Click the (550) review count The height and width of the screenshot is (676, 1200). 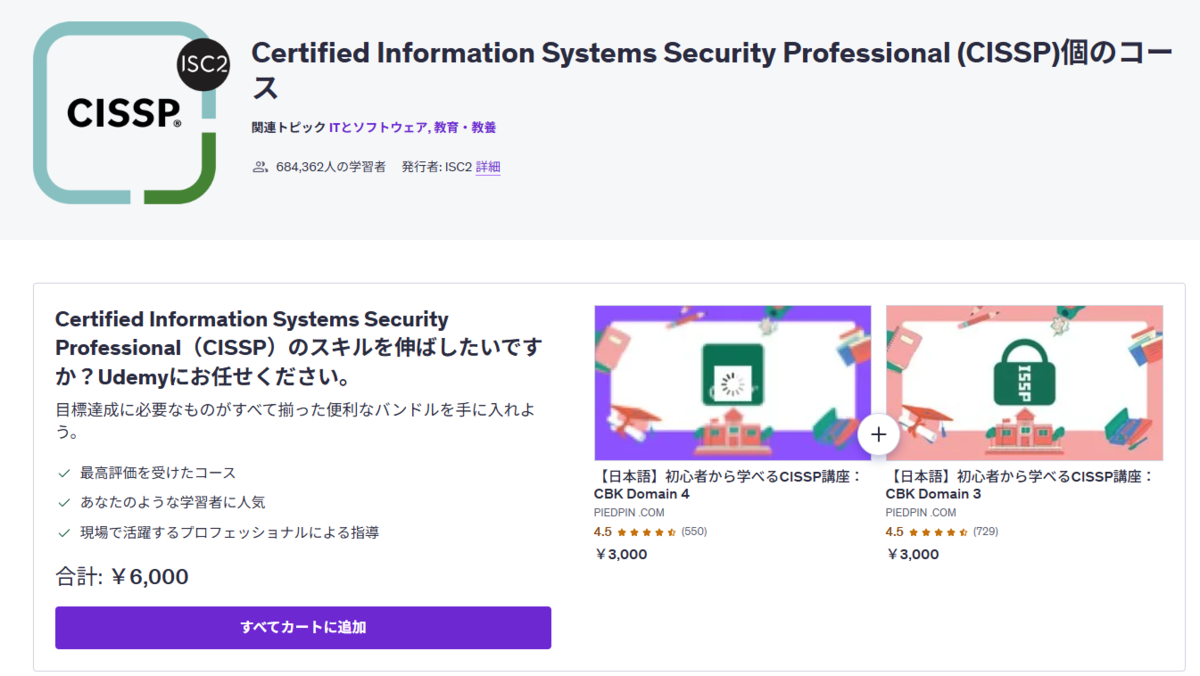point(694,532)
